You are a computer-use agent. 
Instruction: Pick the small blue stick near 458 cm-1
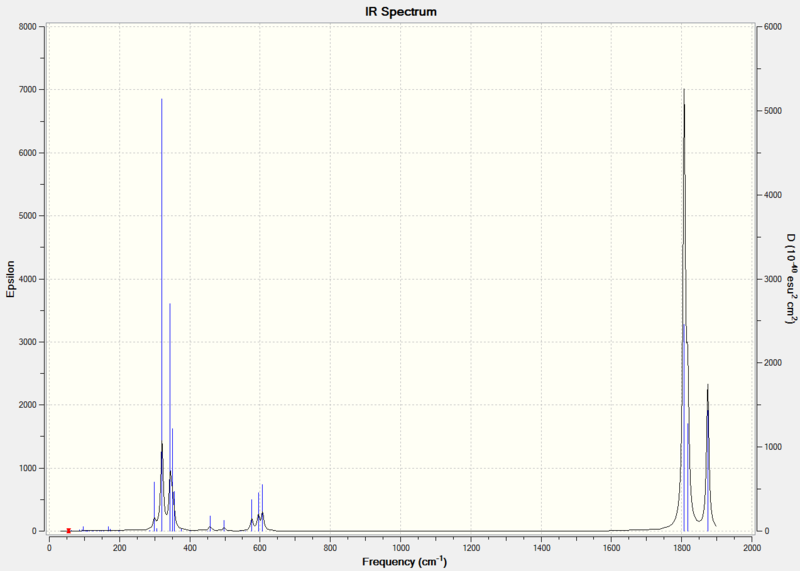(x=210, y=523)
